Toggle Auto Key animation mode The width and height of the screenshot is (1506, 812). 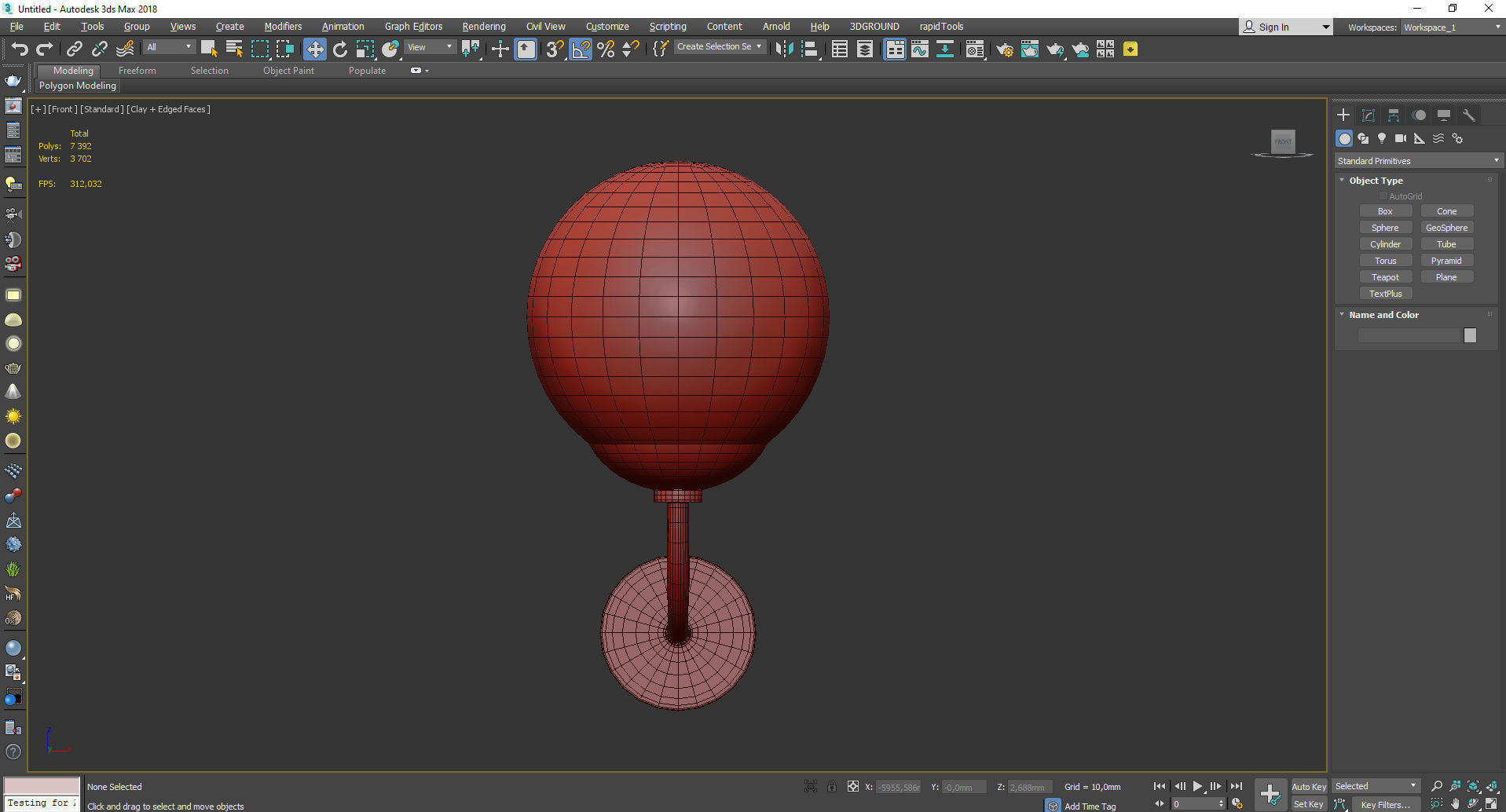1308,786
